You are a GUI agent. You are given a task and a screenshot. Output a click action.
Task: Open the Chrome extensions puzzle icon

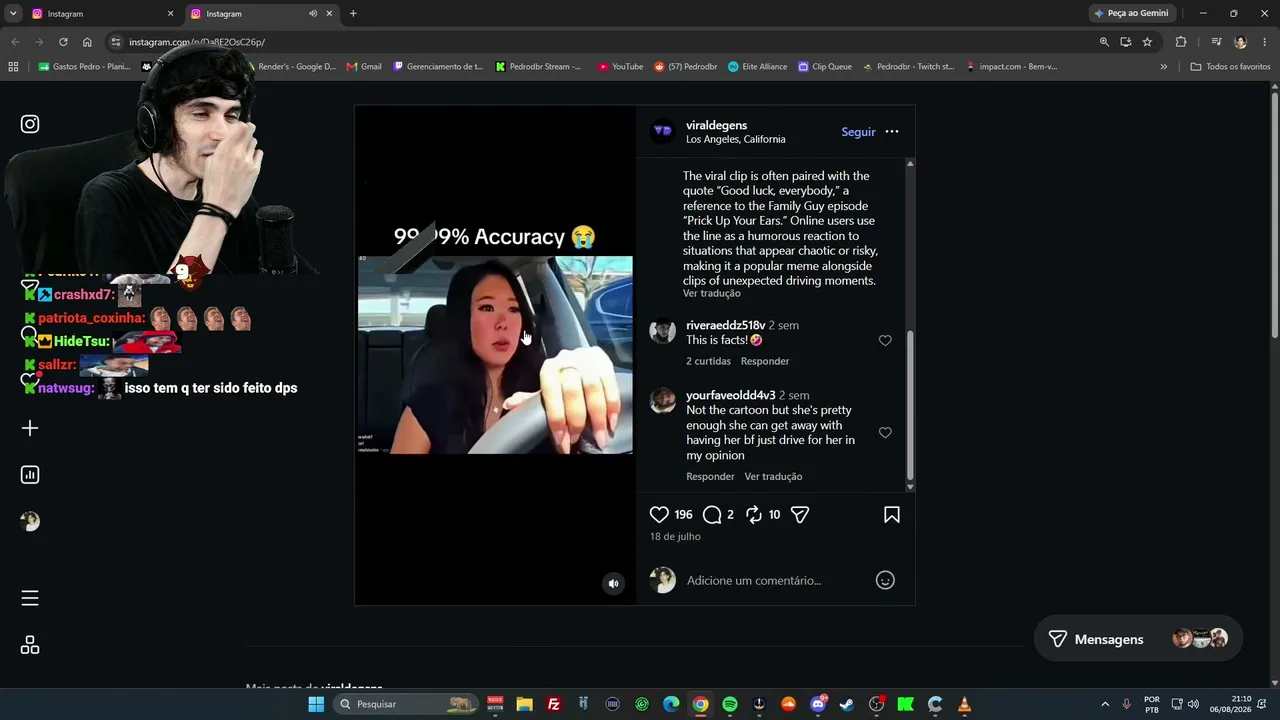coord(1181,42)
